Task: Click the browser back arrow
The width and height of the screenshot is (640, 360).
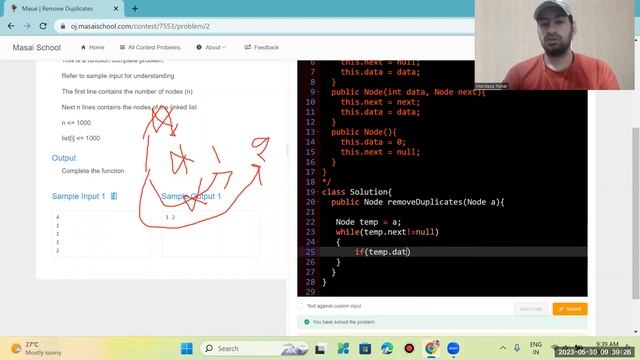Action: tap(11, 26)
